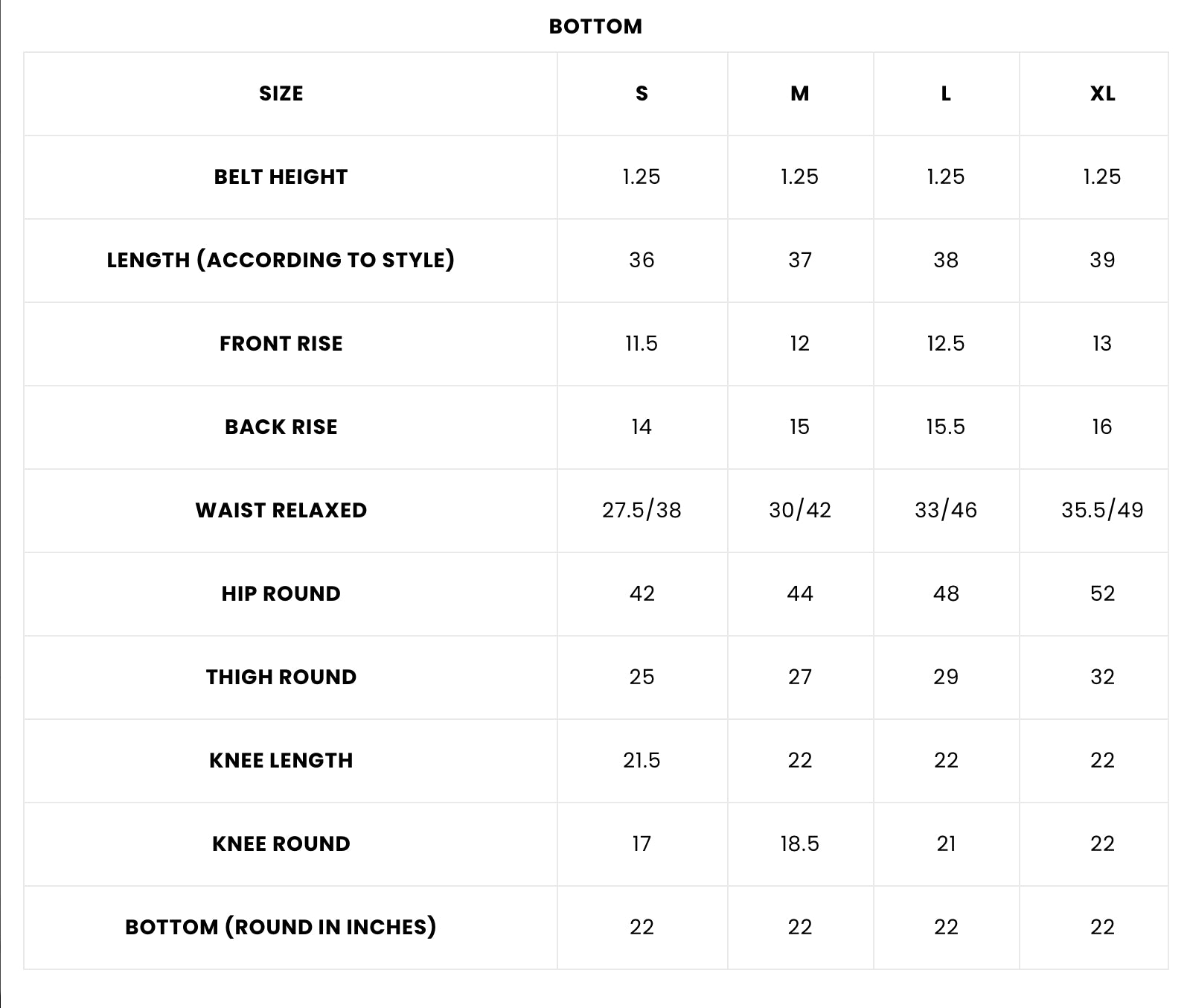The height and width of the screenshot is (1008, 1190).
Task: Click the S size column header
Action: point(642,93)
